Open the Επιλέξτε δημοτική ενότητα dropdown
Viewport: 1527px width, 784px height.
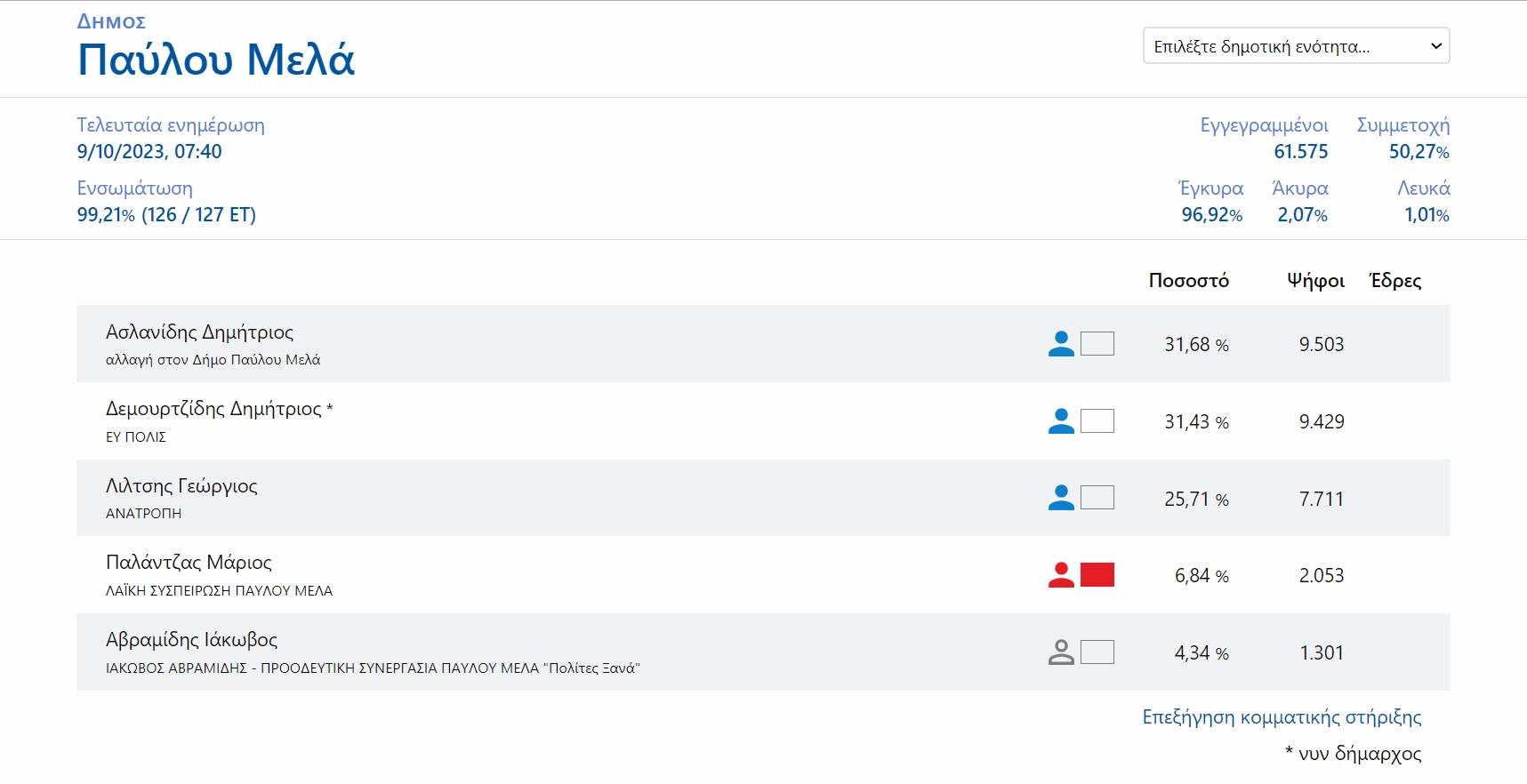(1296, 46)
